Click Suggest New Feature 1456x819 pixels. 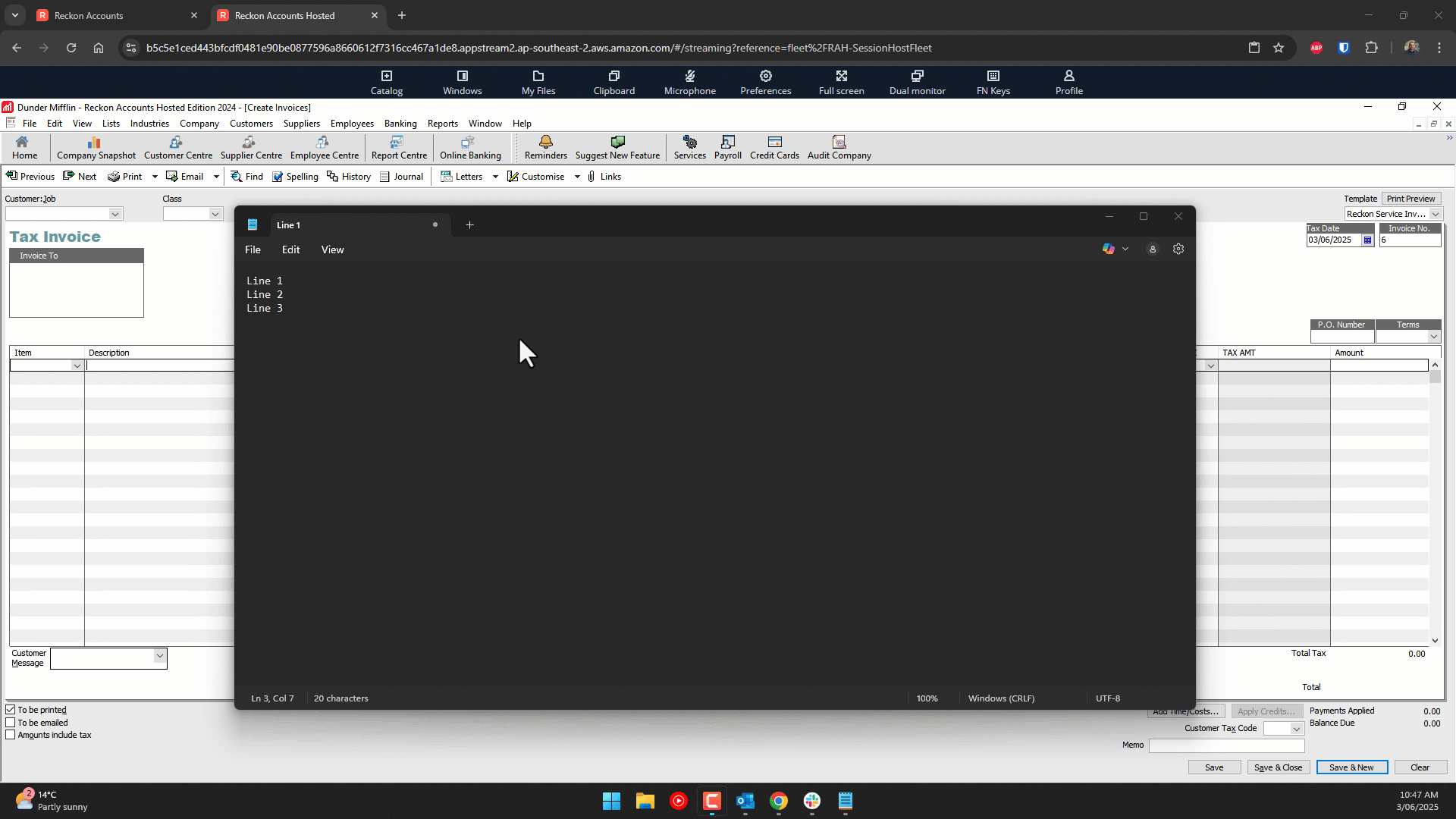617,148
